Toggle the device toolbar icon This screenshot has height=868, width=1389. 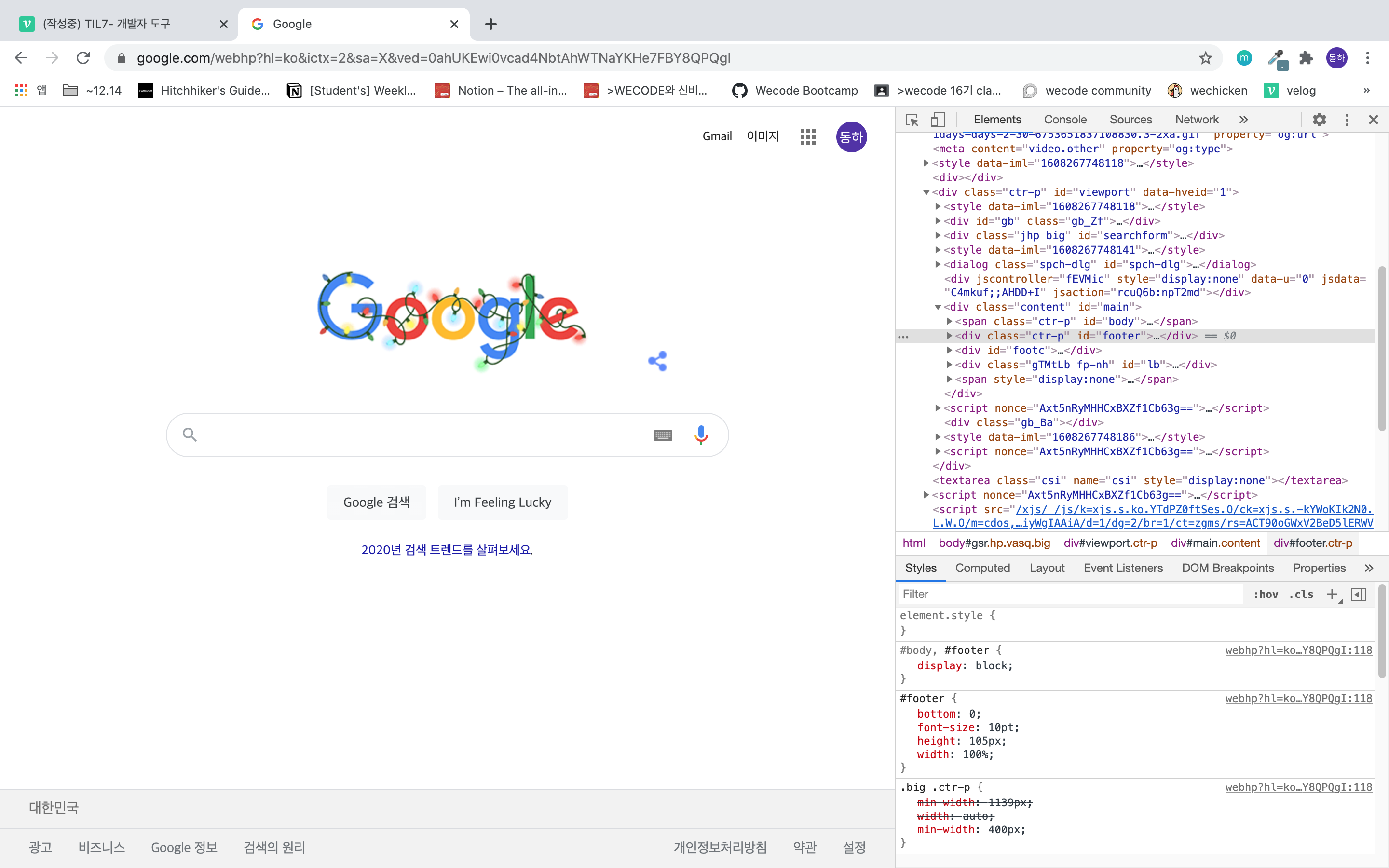click(x=937, y=120)
